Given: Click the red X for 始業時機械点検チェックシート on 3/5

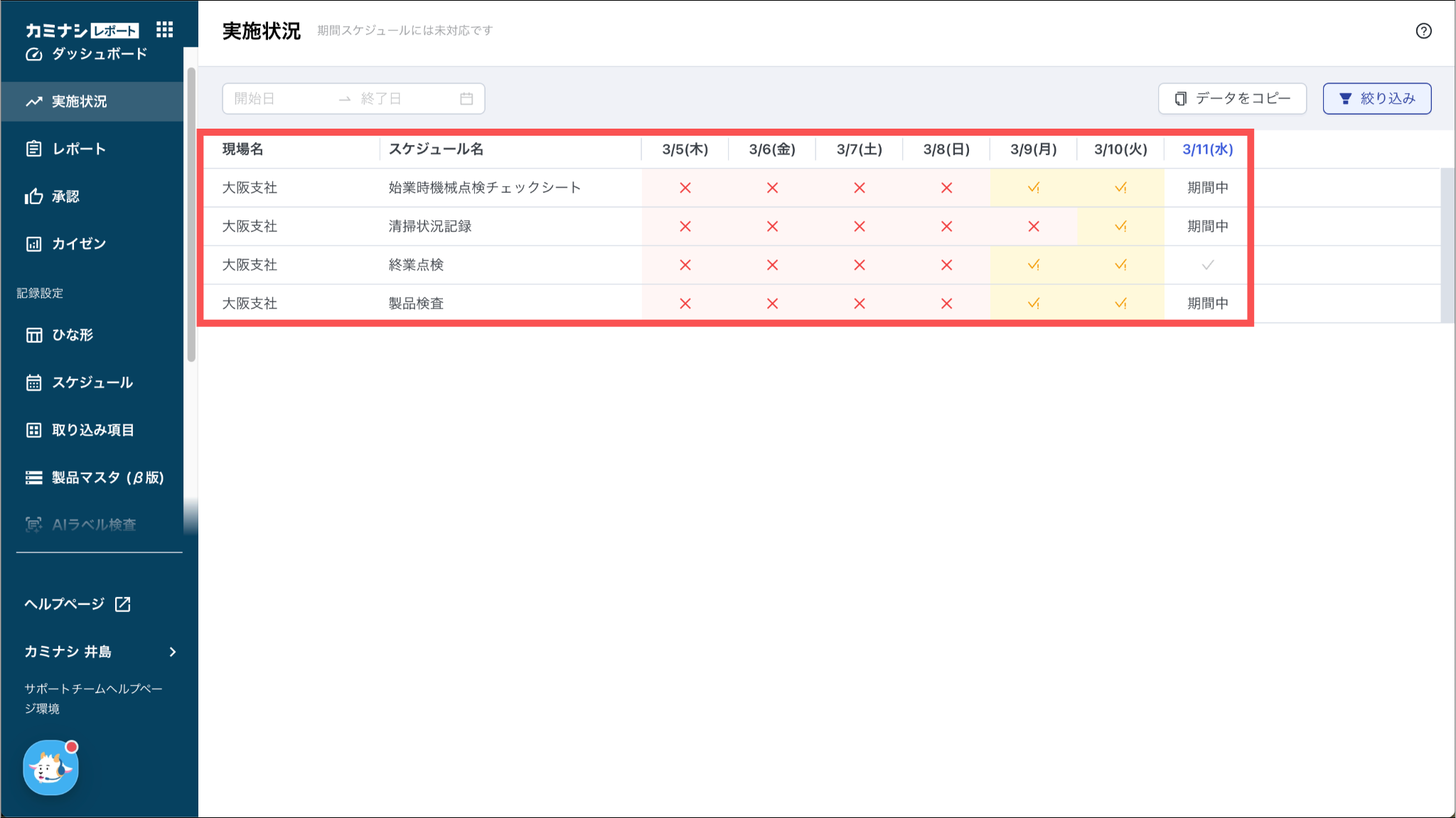Looking at the screenshot, I should point(685,188).
